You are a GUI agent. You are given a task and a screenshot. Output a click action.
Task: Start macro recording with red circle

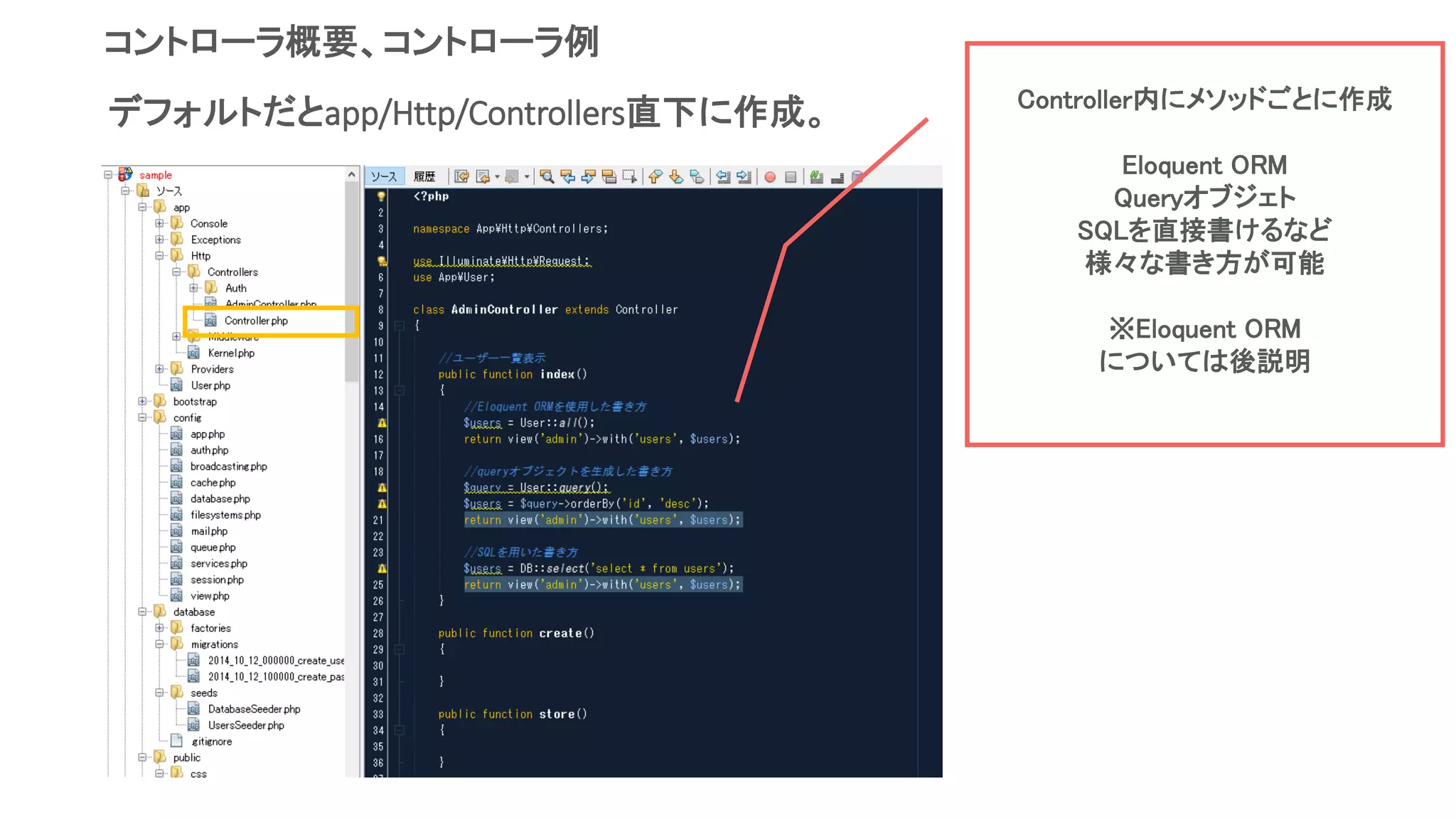point(770,176)
